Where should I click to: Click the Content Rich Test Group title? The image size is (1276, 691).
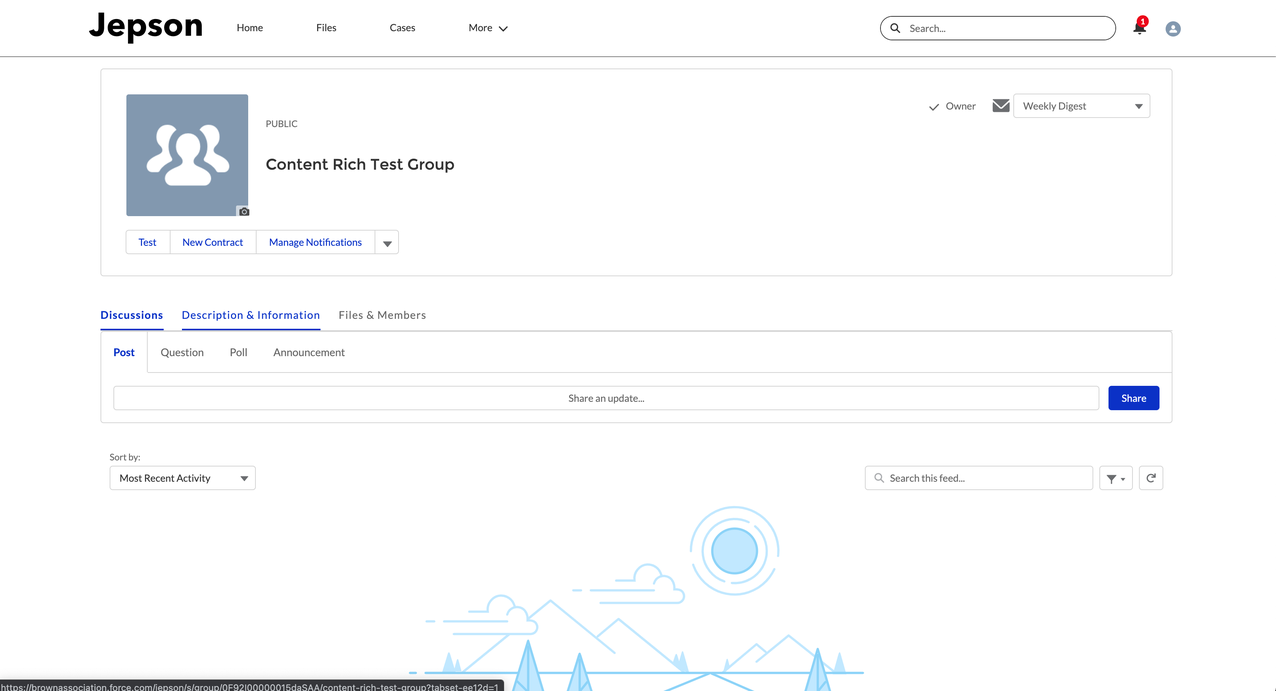(360, 164)
